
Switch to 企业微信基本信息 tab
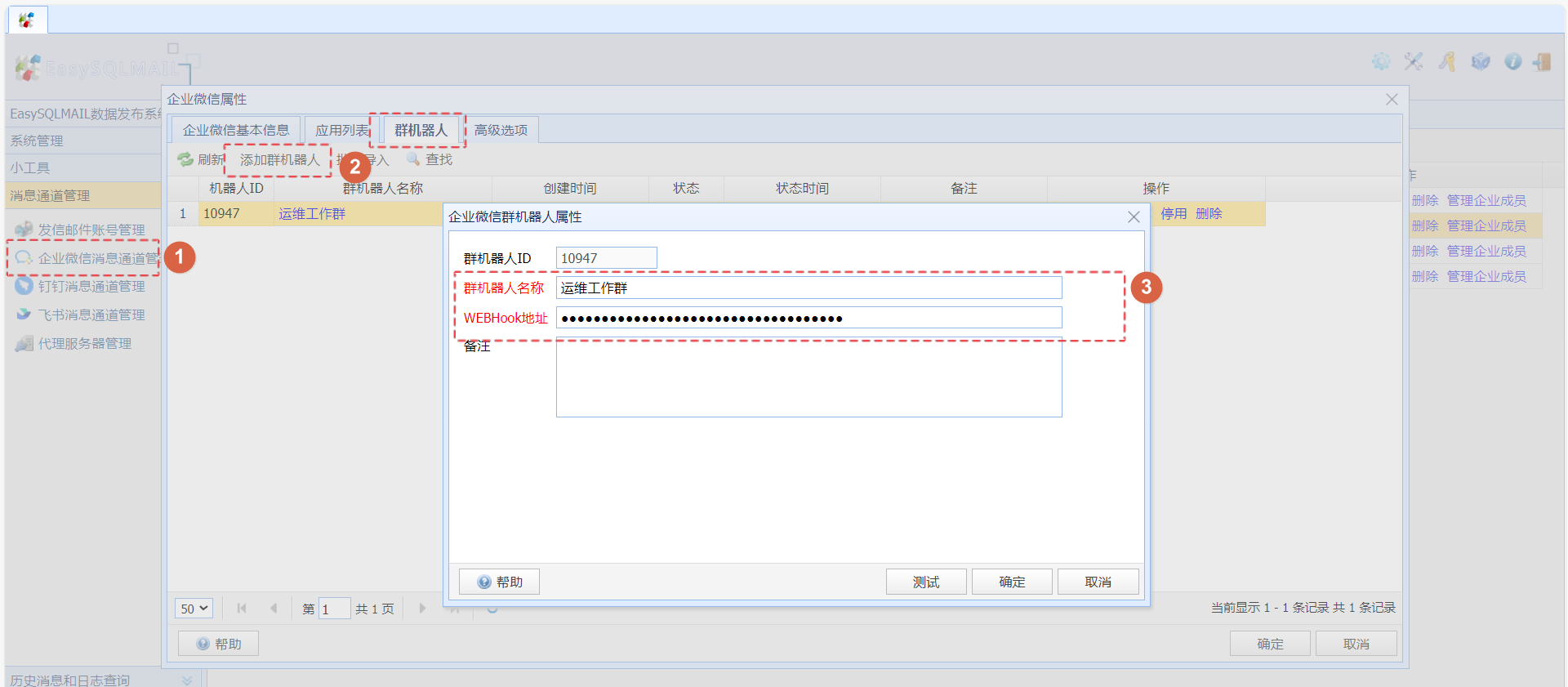click(236, 130)
